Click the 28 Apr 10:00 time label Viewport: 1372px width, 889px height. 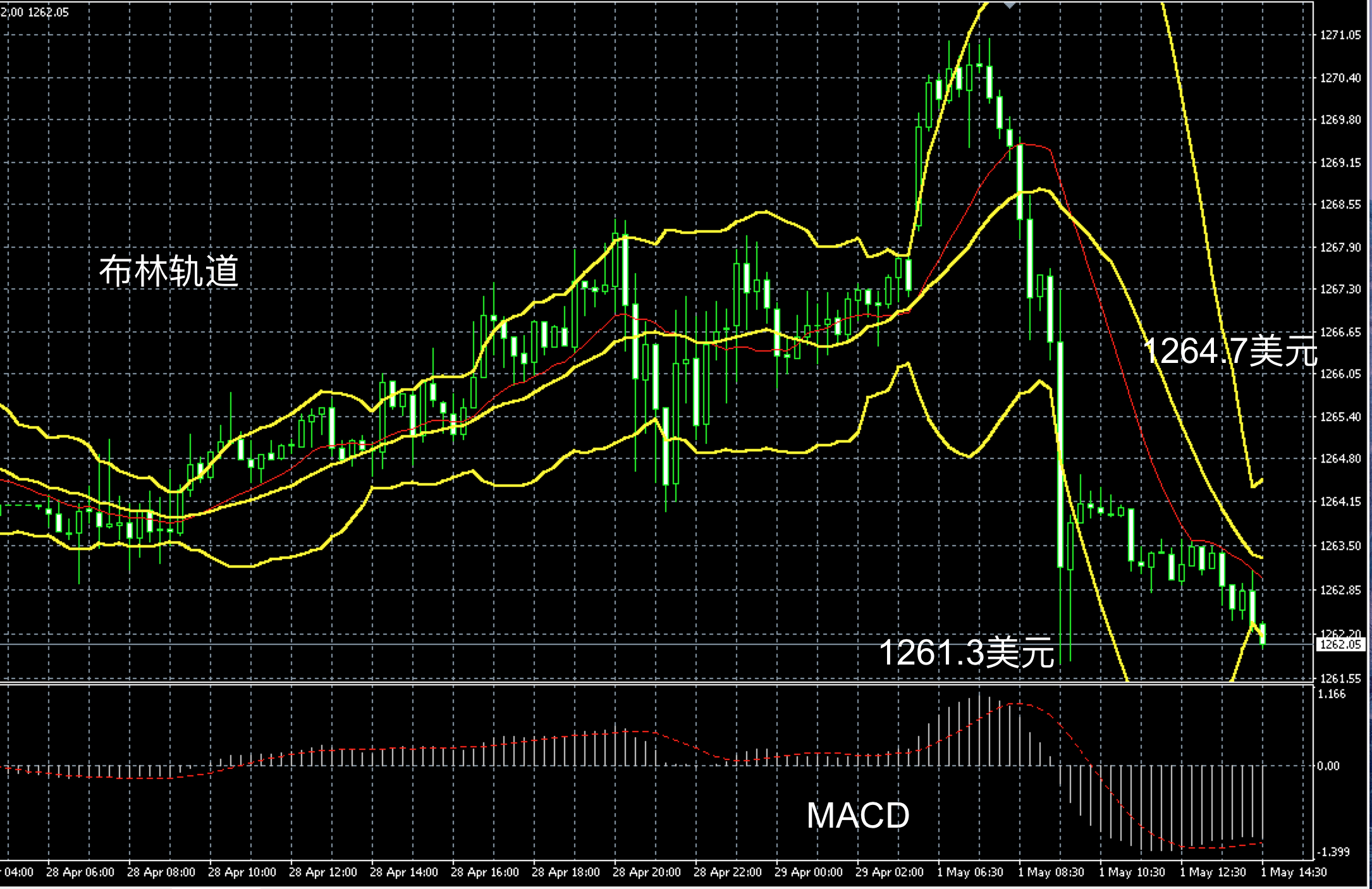coord(242,873)
